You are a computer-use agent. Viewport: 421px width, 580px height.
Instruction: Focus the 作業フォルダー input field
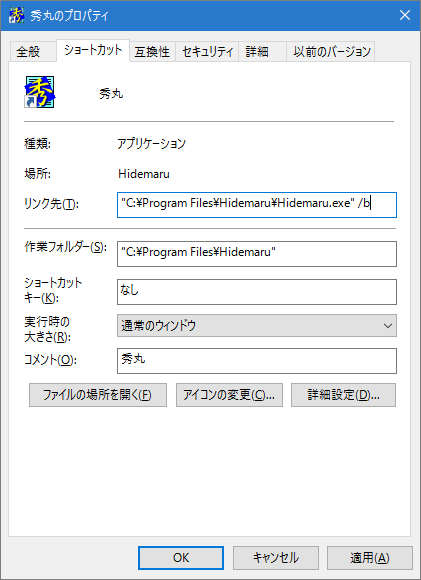[x=257, y=254]
